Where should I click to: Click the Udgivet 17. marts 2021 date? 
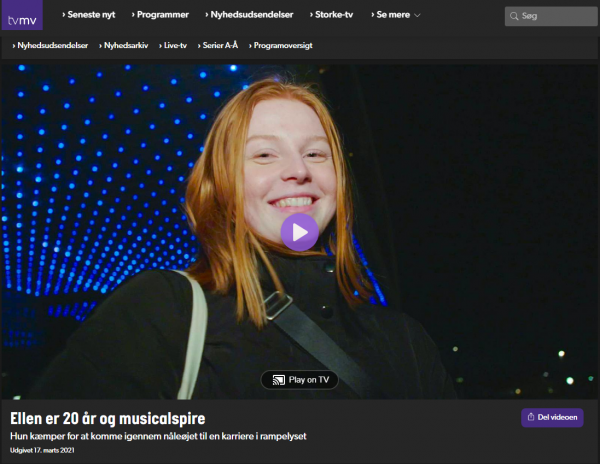coord(42,450)
